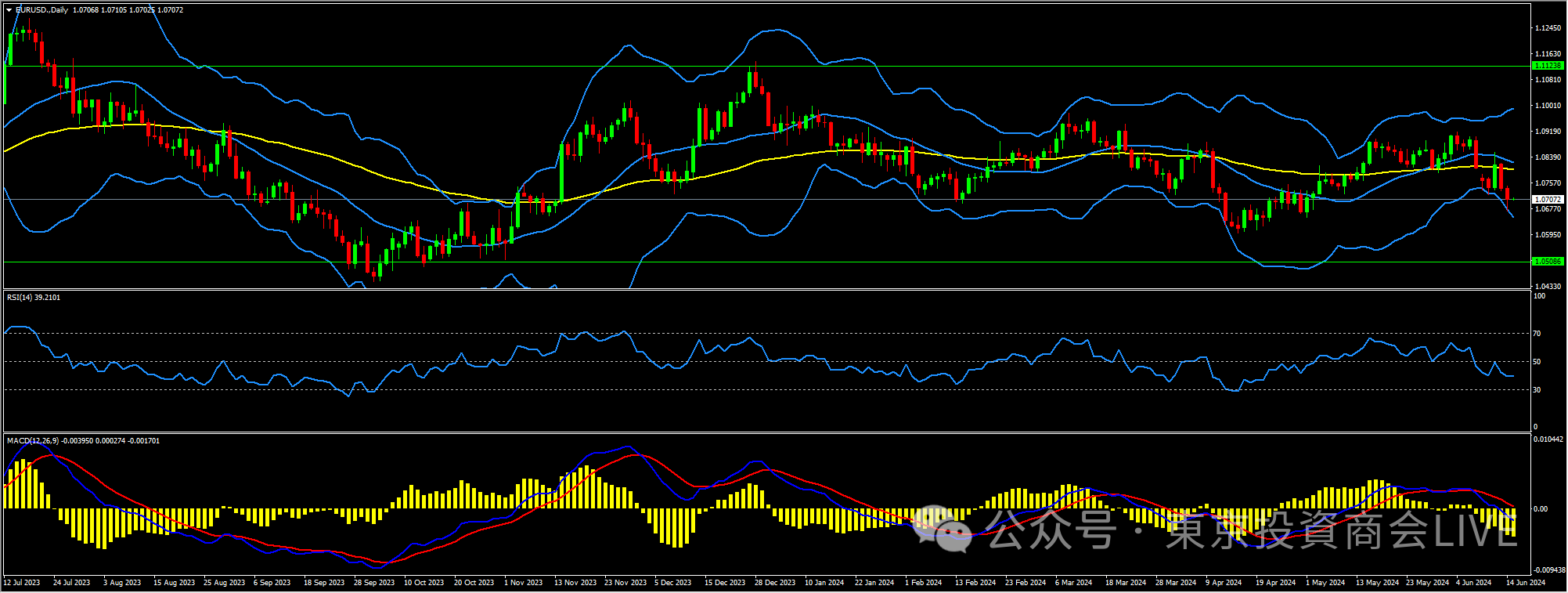Click the 15 Aug 2023 date label
This screenshot has width=1568, height=593.
[174, 583]
